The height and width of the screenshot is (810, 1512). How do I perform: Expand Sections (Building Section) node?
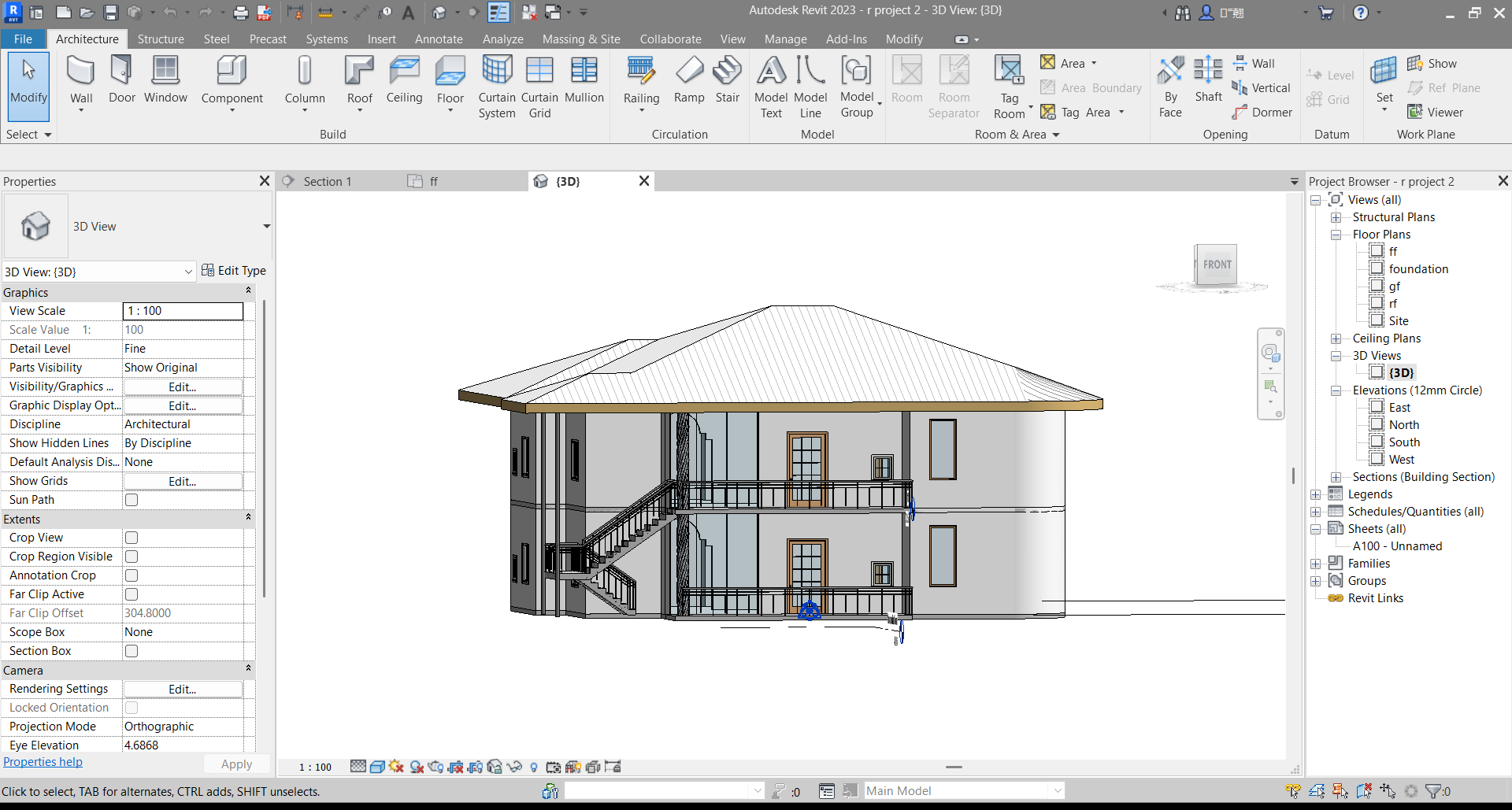1336,477
